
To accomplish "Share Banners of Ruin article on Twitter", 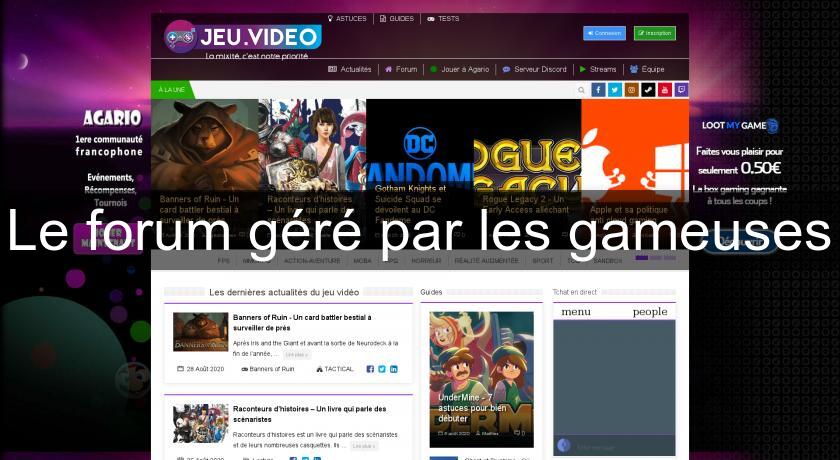I will [x=382, y=369].
